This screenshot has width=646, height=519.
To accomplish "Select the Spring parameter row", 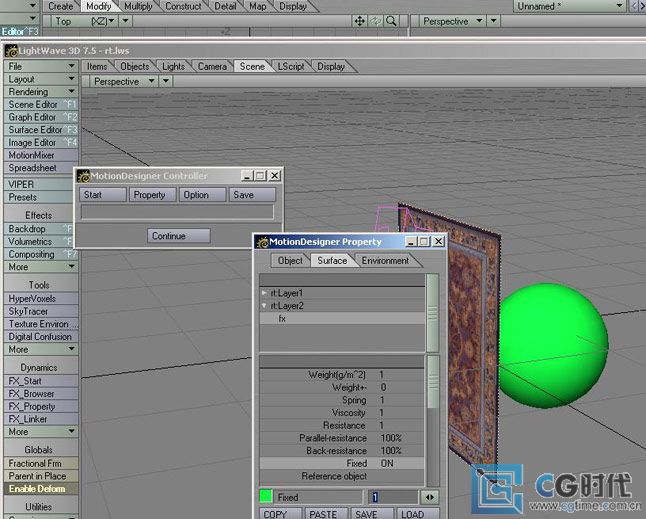I will point(342,400).
